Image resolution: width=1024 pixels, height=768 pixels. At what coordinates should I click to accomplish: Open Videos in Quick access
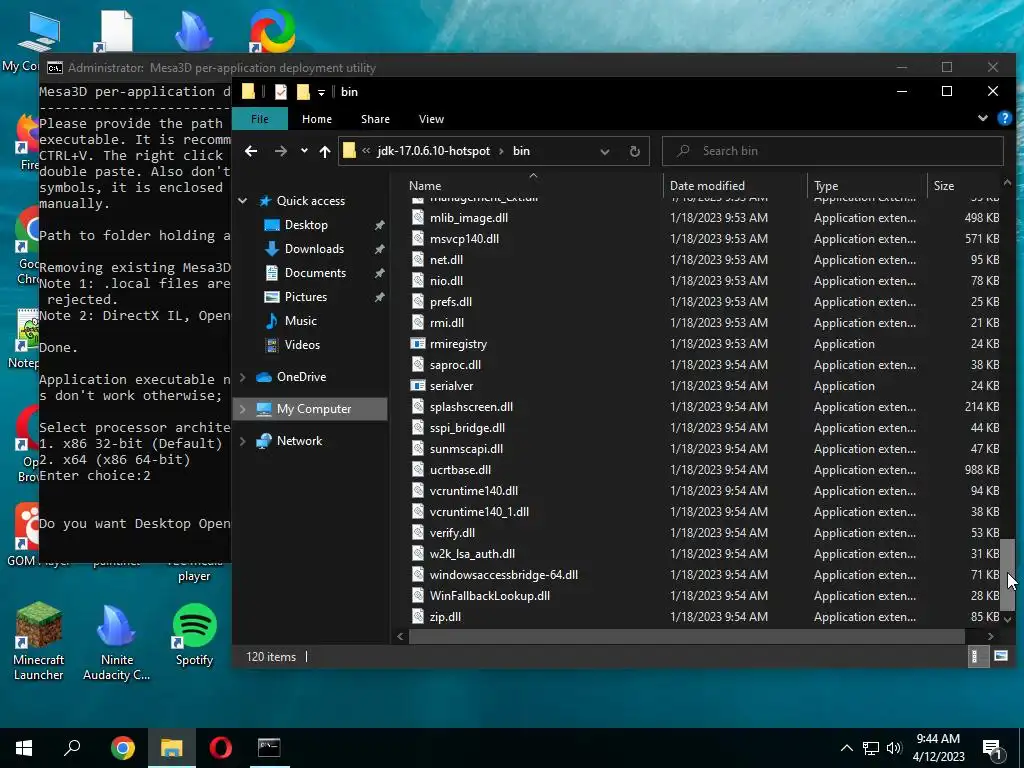click(302, 345)
